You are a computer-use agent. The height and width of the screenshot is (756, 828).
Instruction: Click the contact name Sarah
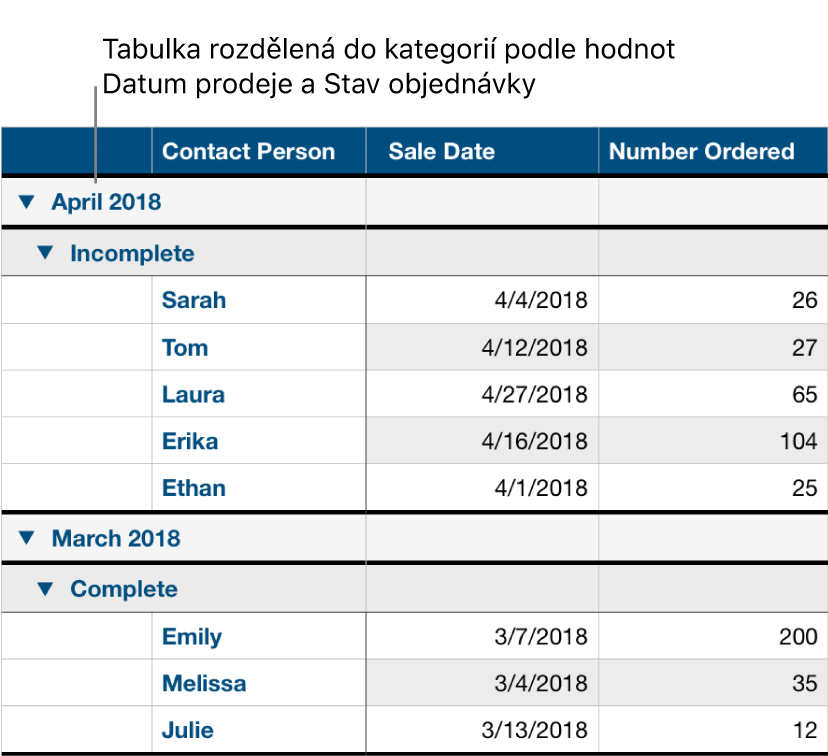point(194,300)
